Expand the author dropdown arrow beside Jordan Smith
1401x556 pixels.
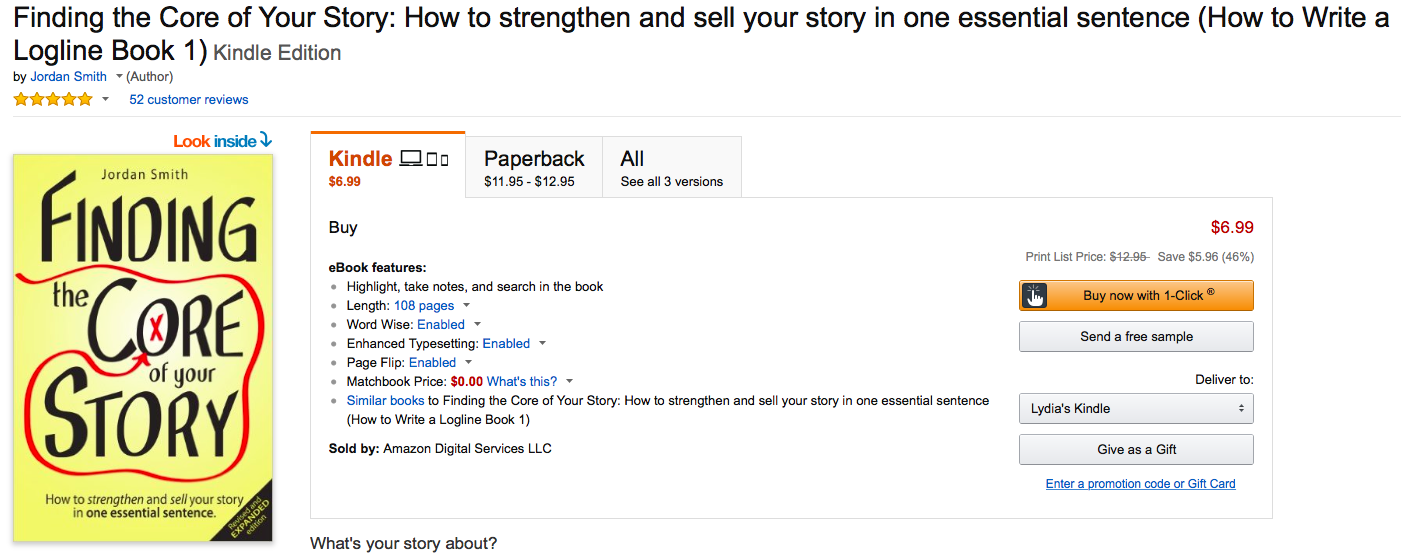click(119, 77)
